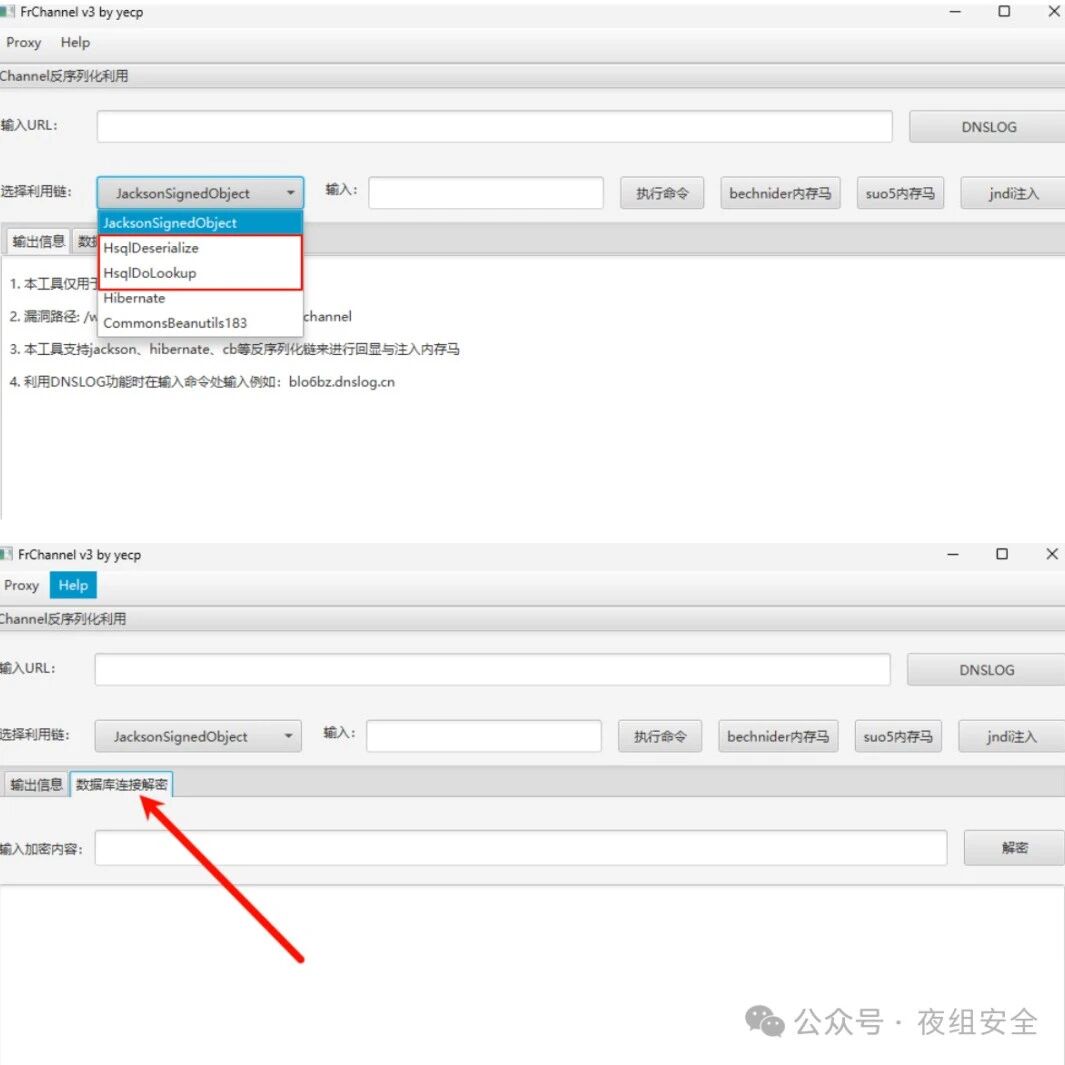This screenshot has height=1065, width=1065.
Task: Pick CommonsBeanutils183 from the chain list
Action: tap(200, 323)
